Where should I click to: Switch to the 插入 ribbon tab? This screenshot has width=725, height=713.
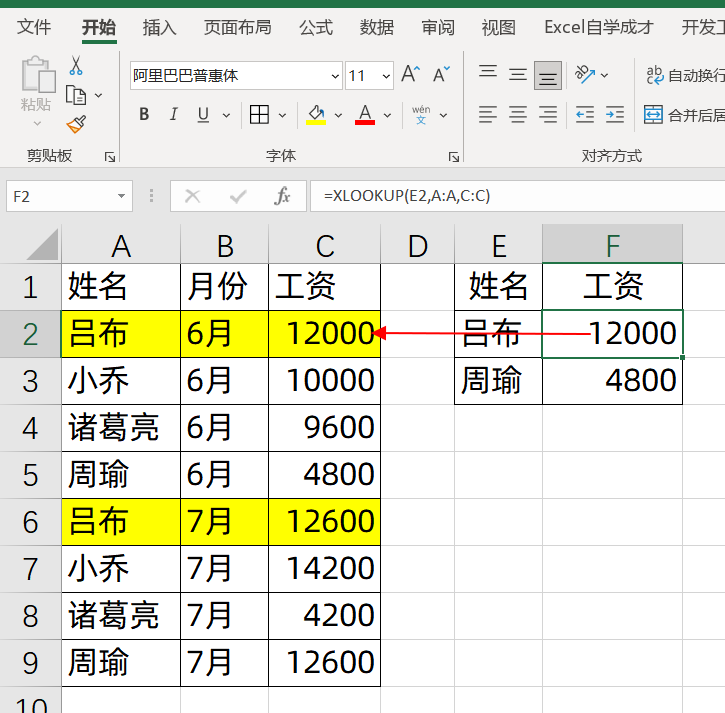(159, 28)
